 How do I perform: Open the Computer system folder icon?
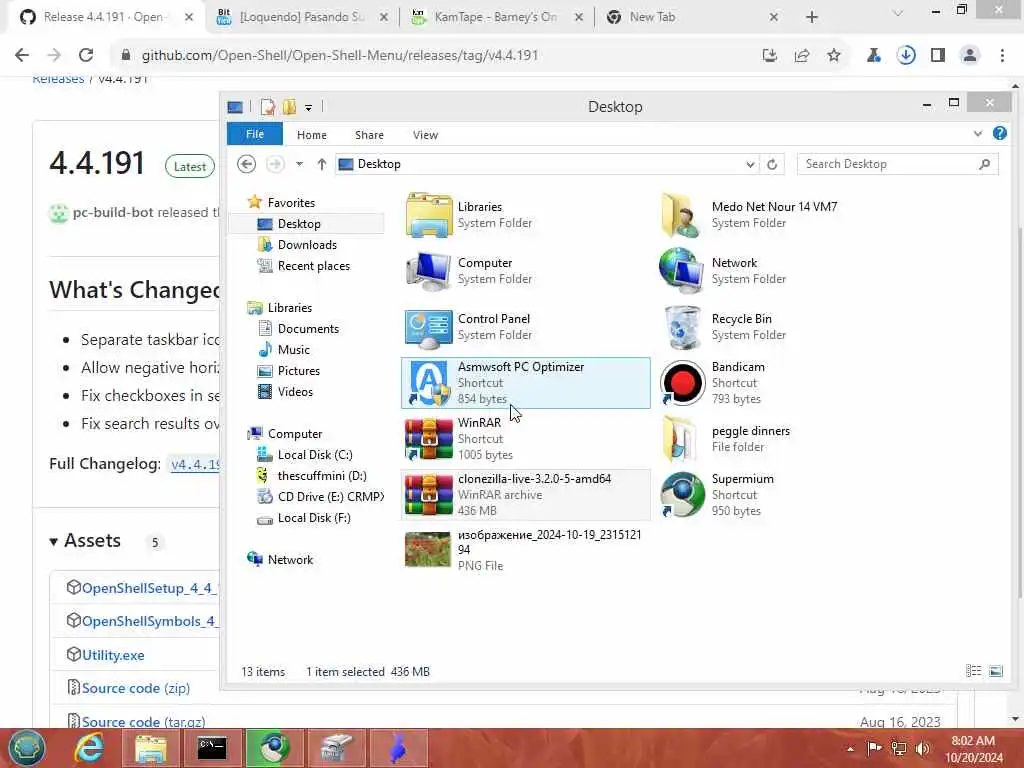[428, 271]
